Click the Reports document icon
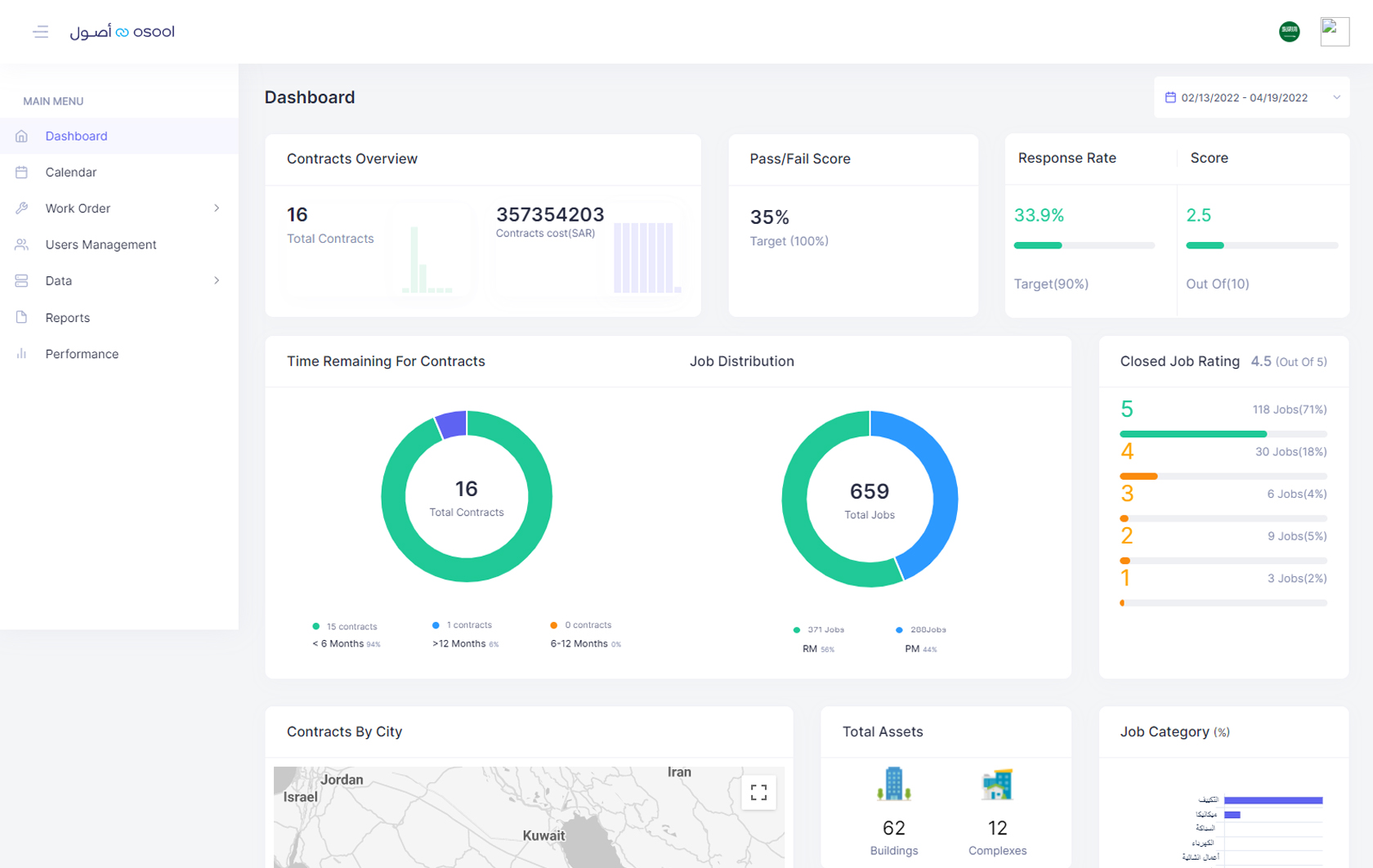 click(22, 317)
